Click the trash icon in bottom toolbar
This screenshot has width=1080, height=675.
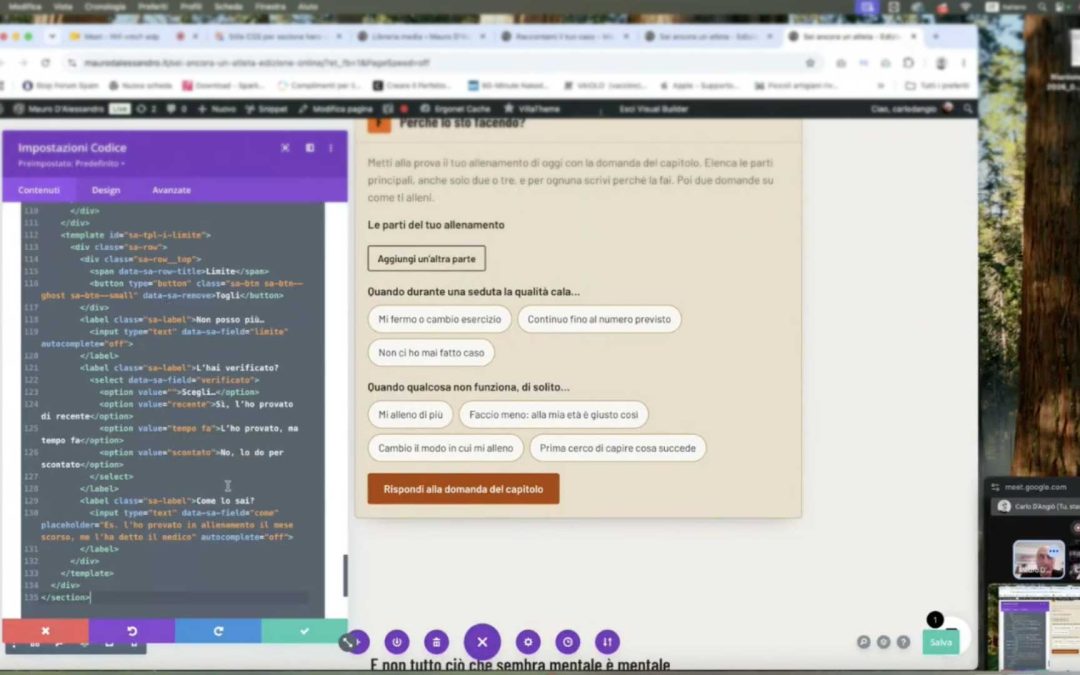(x=436, y=642)
